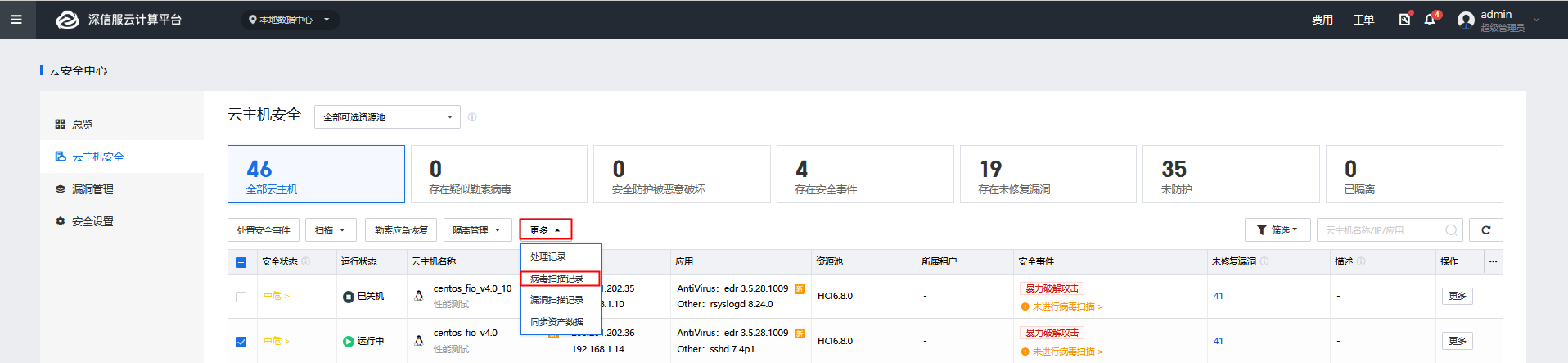Image resolution: width=1568 pixels, height=363 pixels.
Task: Click the info icon beside resource pool selector
Action: (x=472, y=117)
